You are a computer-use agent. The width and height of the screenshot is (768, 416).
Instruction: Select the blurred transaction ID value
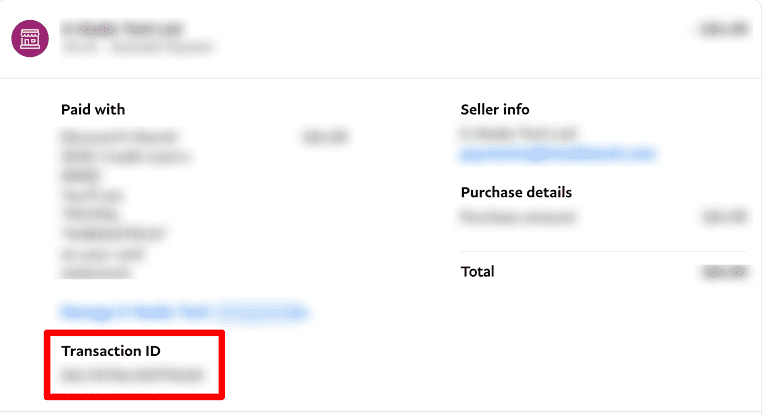[x=131, y=376]
